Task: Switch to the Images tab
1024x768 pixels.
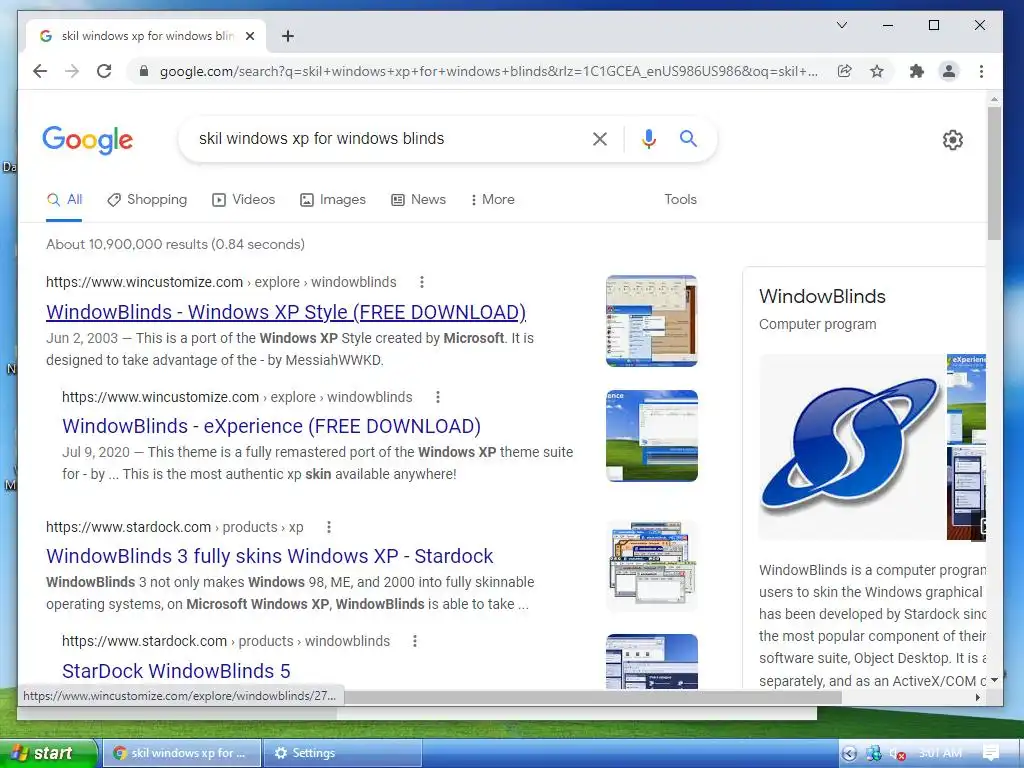Action: tap(332, 200)
